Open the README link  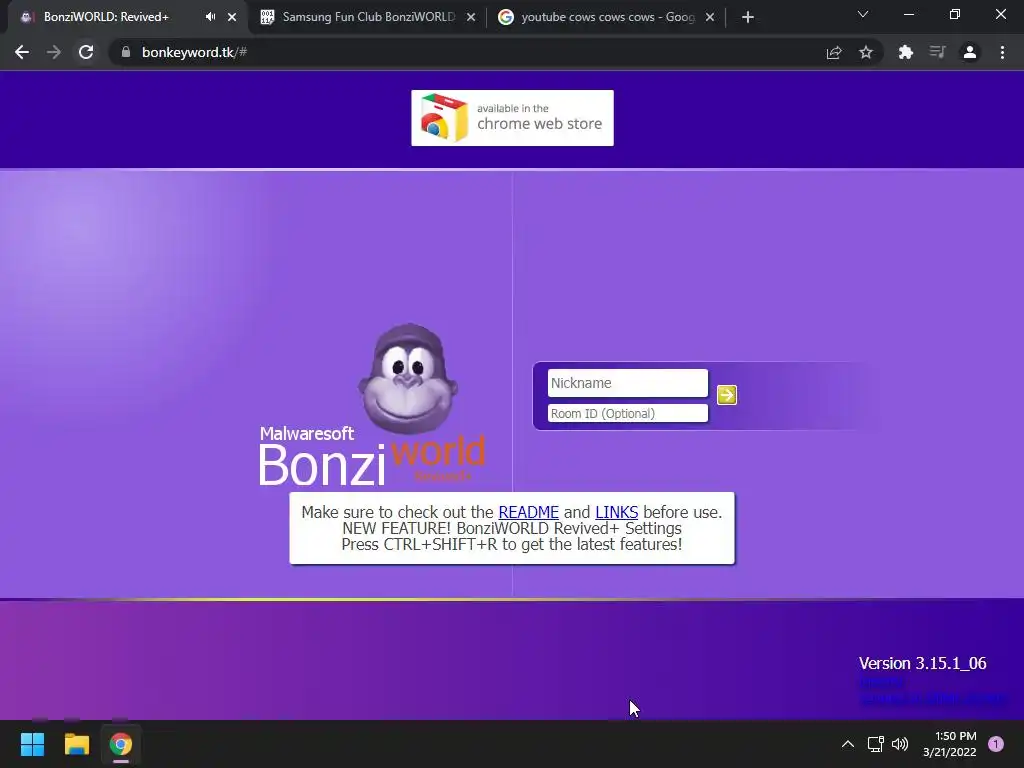point(528,512)
